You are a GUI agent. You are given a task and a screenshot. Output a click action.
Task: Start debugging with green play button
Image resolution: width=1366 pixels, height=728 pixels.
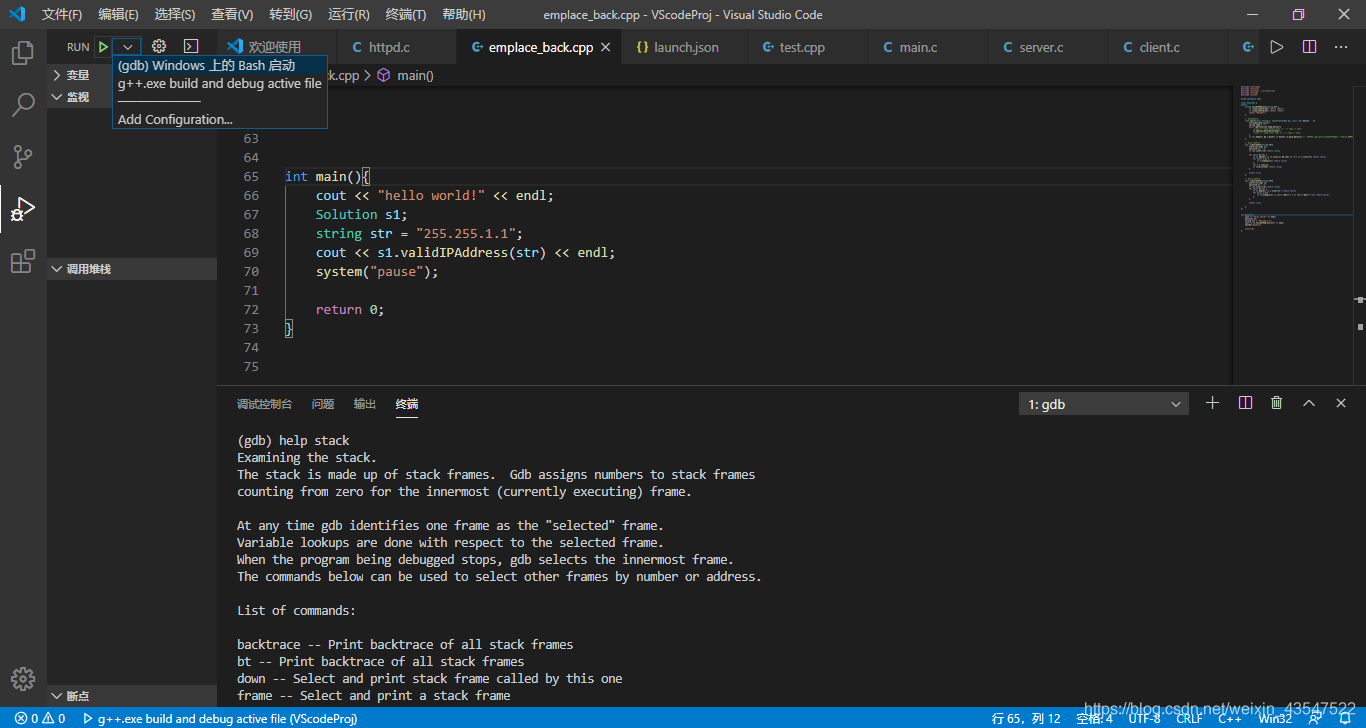point(102,47)
